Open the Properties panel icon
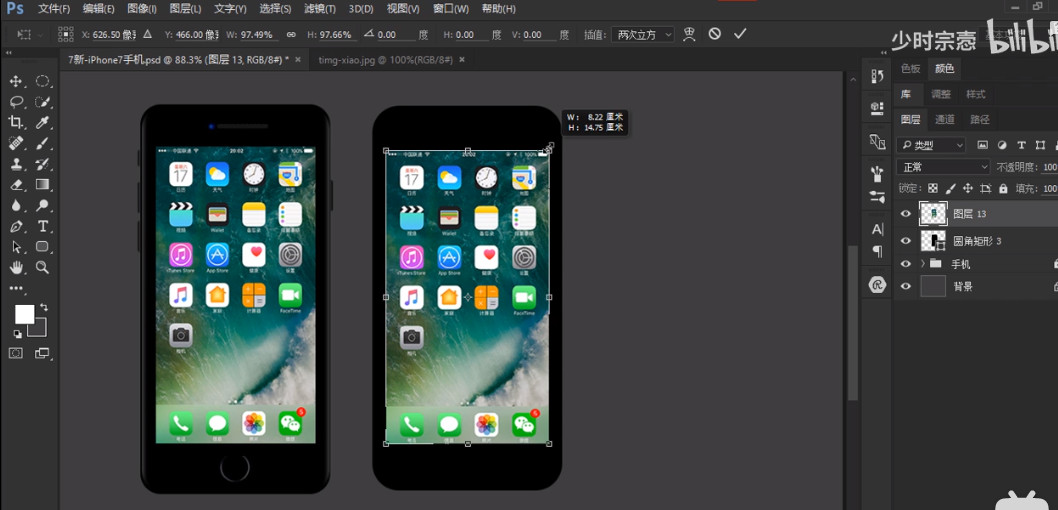This screenshot has height=510, width=1058. point(877,107)
